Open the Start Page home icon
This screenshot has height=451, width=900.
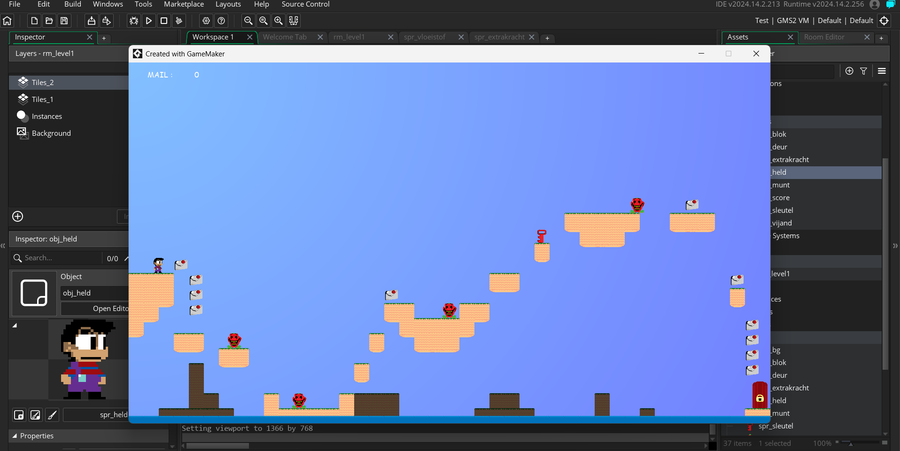pos(7,21)
